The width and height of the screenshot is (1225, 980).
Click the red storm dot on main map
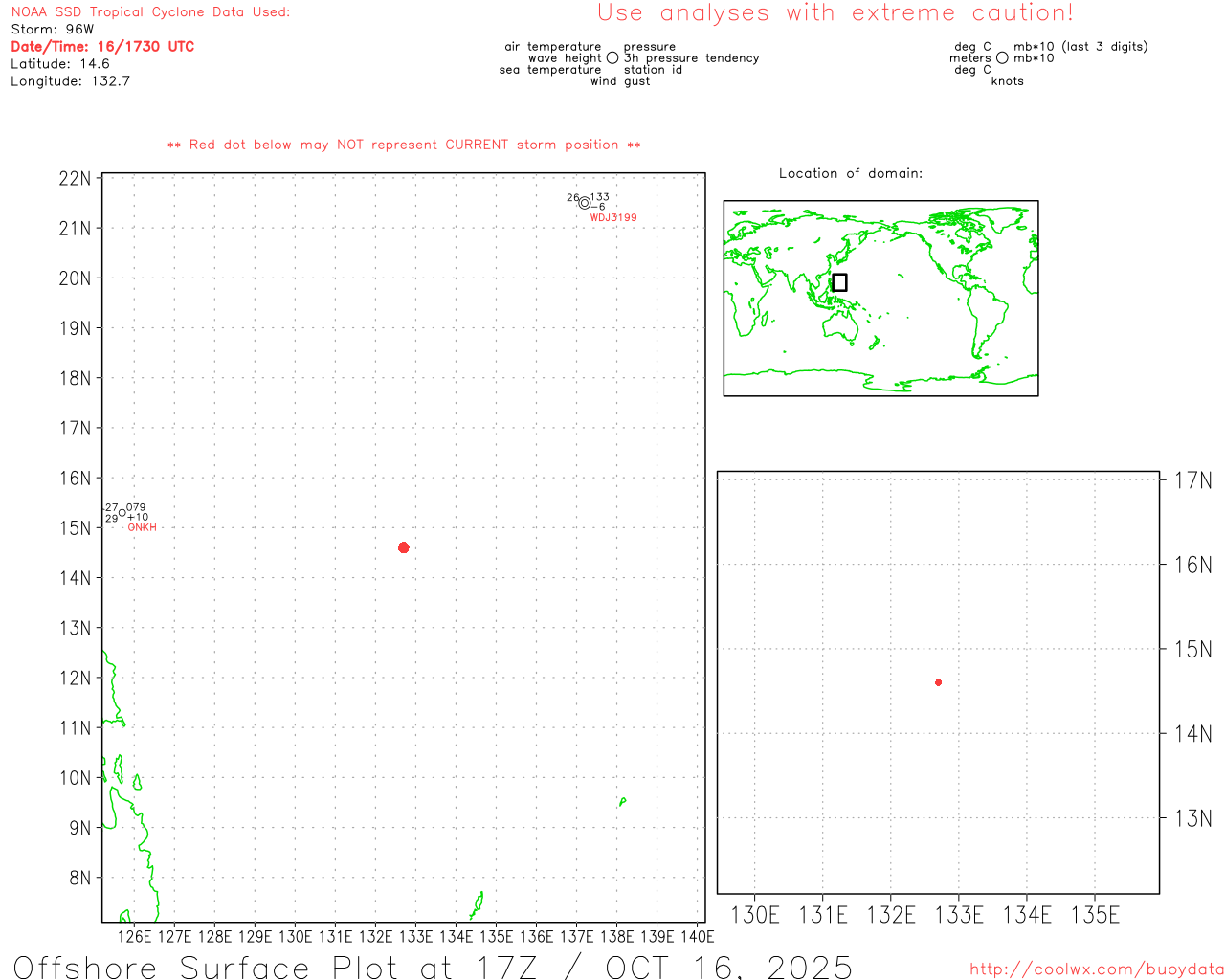[404, 547]
